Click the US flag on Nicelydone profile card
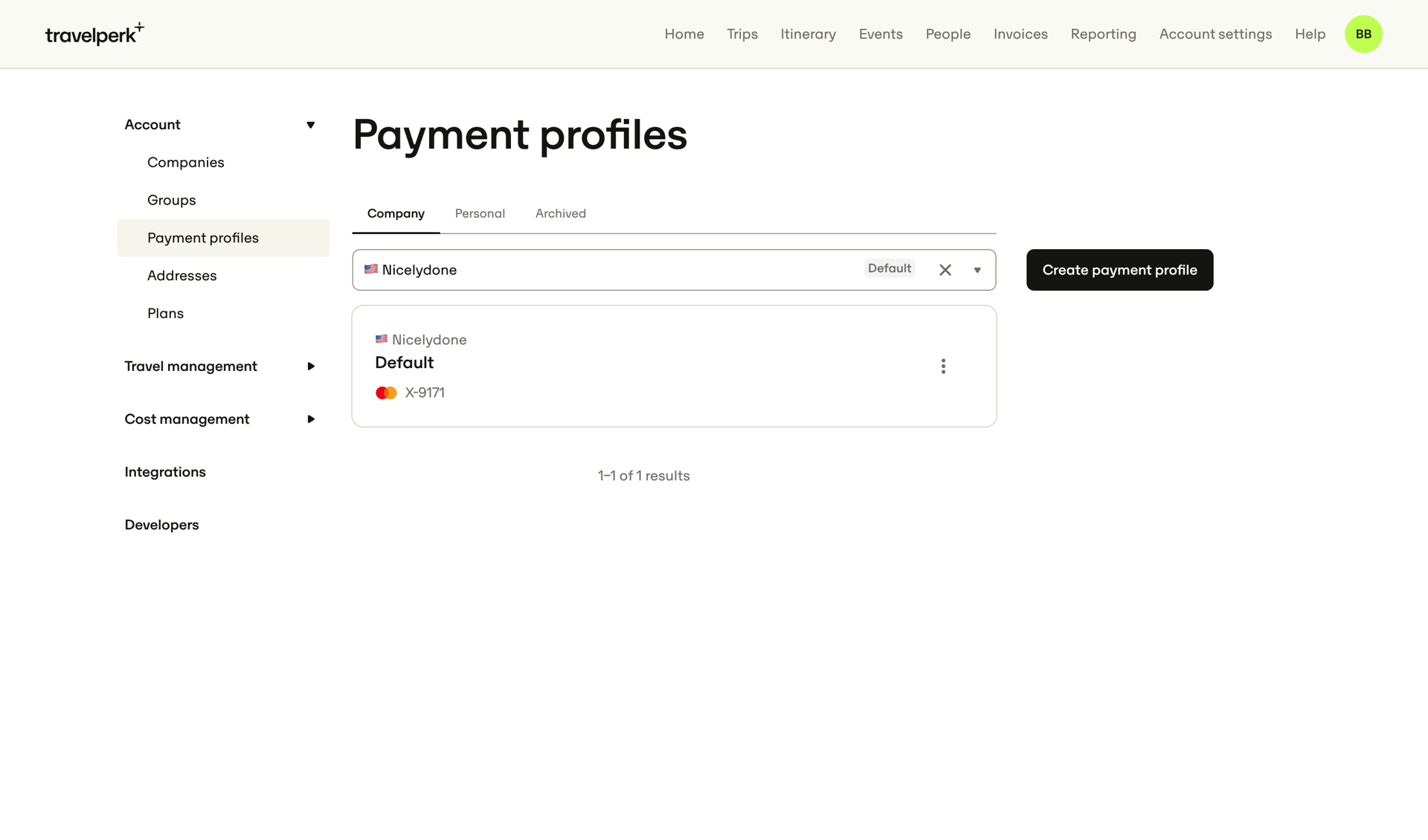 [381, 339]
